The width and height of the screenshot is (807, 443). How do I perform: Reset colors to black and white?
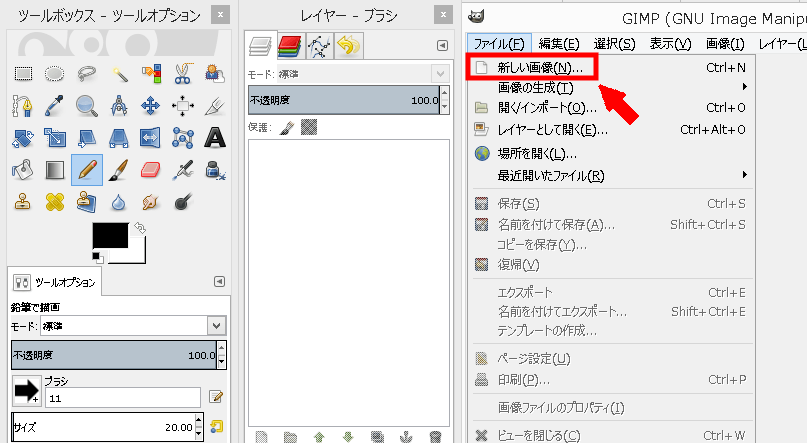[98, 257]
